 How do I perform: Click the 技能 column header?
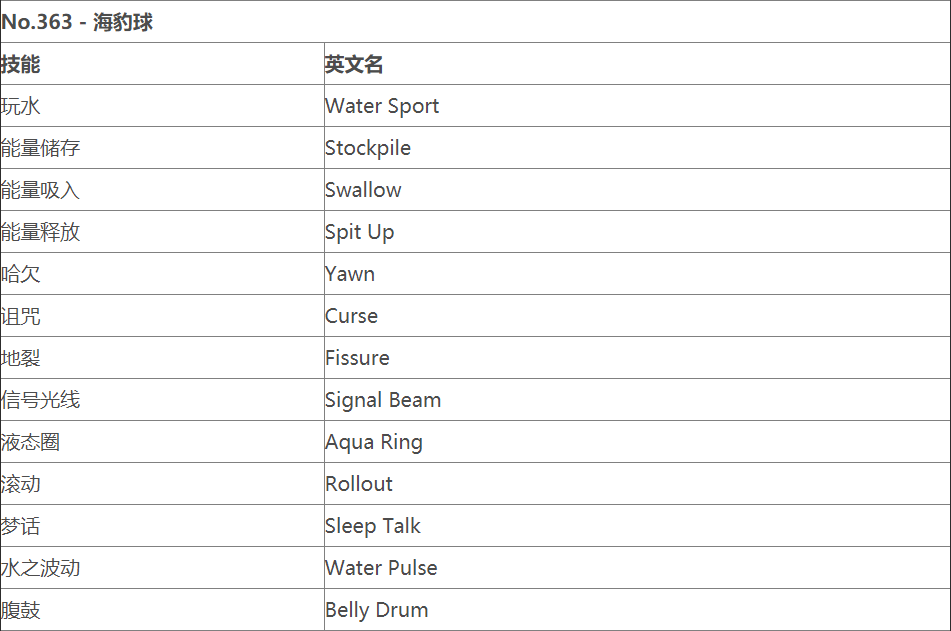click(x=21, y=64)
